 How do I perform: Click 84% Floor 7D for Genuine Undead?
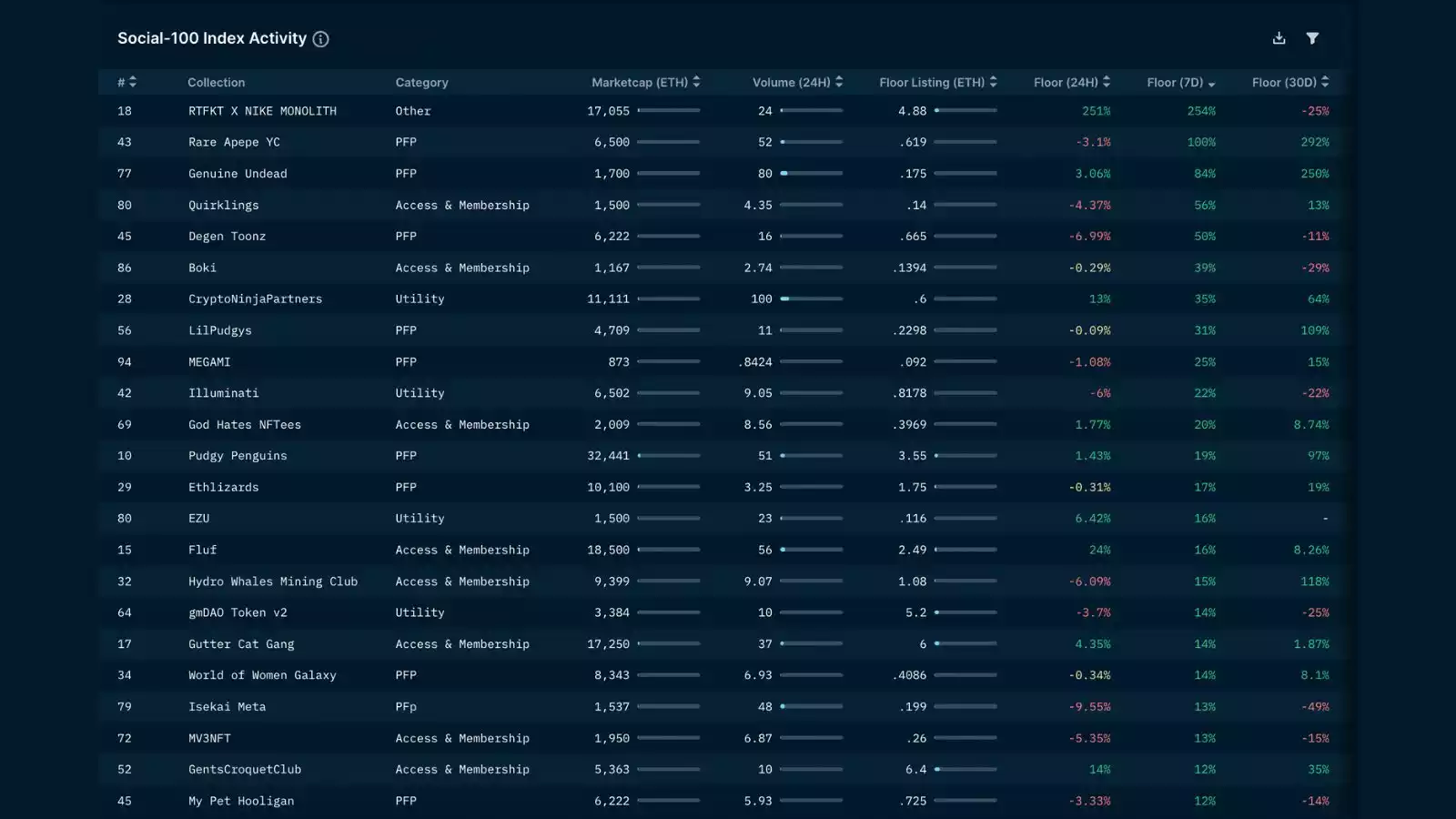click(x=1205, y=174)
